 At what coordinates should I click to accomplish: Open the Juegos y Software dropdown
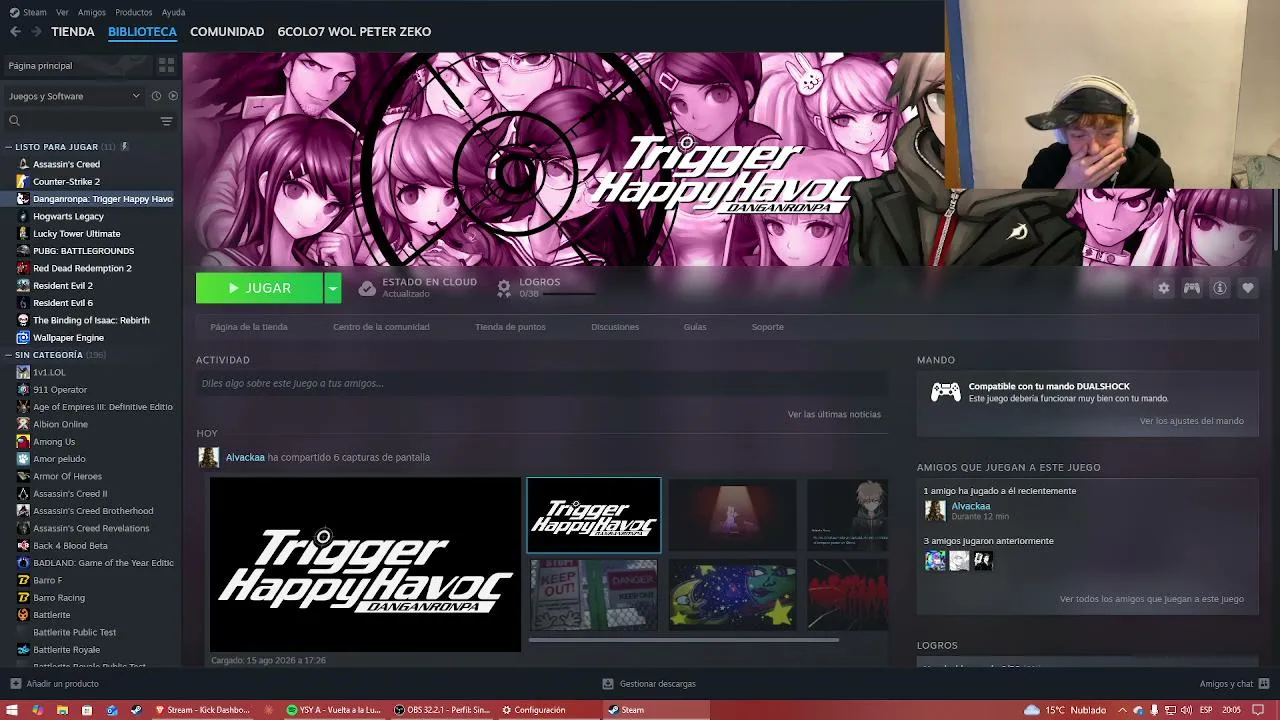[x=75, y=96]
